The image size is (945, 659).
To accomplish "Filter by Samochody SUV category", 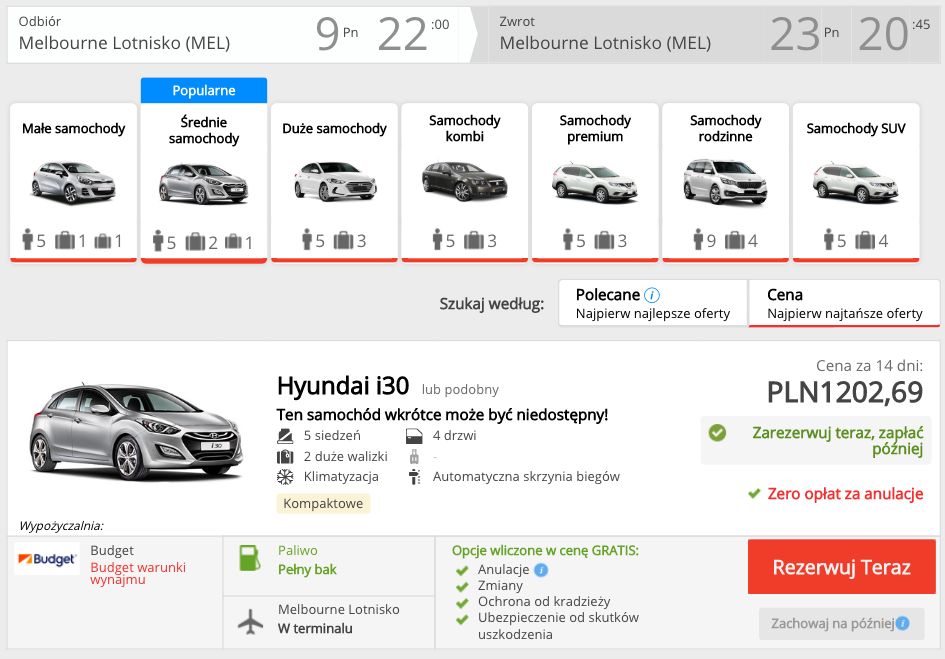I will point(856,181).
